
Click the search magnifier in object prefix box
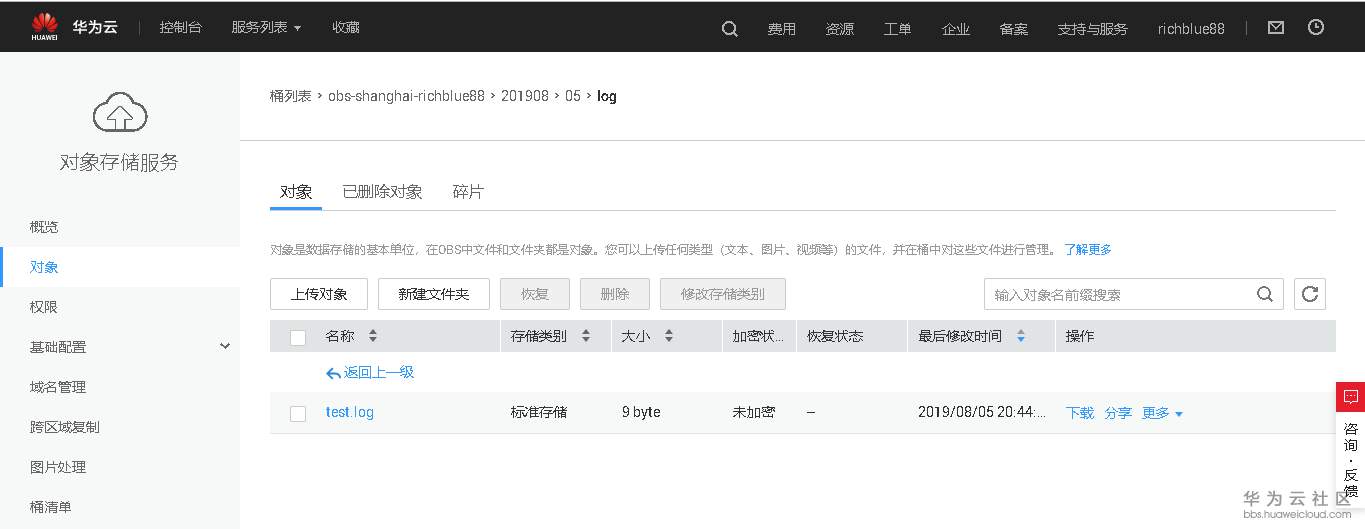tap(1265, 294)
